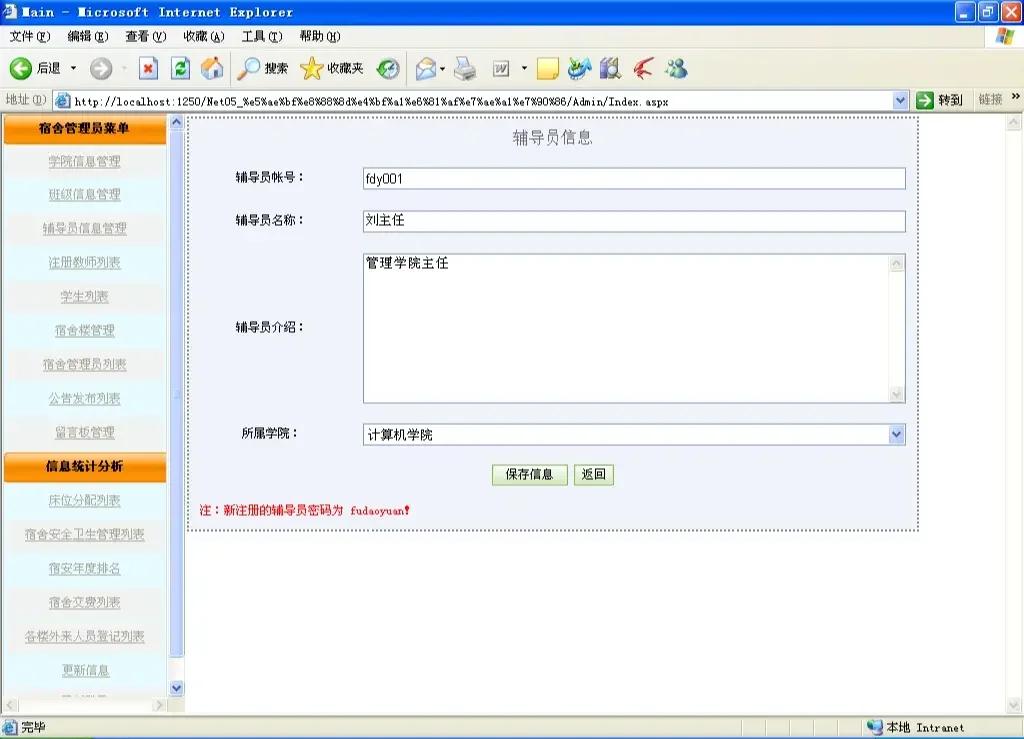This screenshot has width=1024, height=739.
Task: Open the address bar URL dropdown arrow
Action: 900,100
